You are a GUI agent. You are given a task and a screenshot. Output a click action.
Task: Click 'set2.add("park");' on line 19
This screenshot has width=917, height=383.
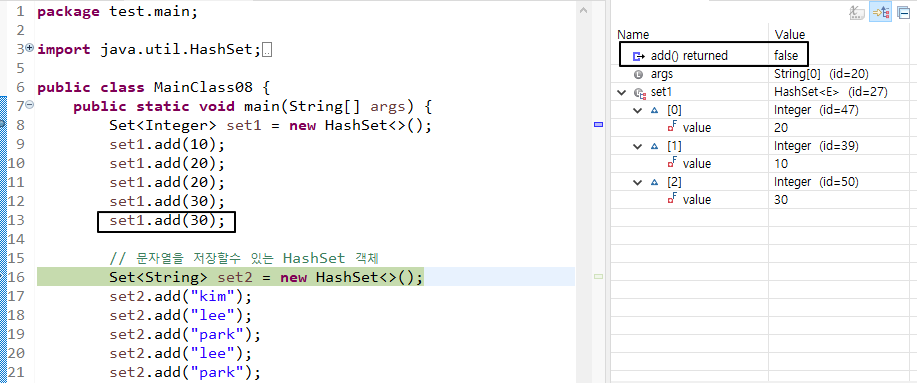(185, 334)
